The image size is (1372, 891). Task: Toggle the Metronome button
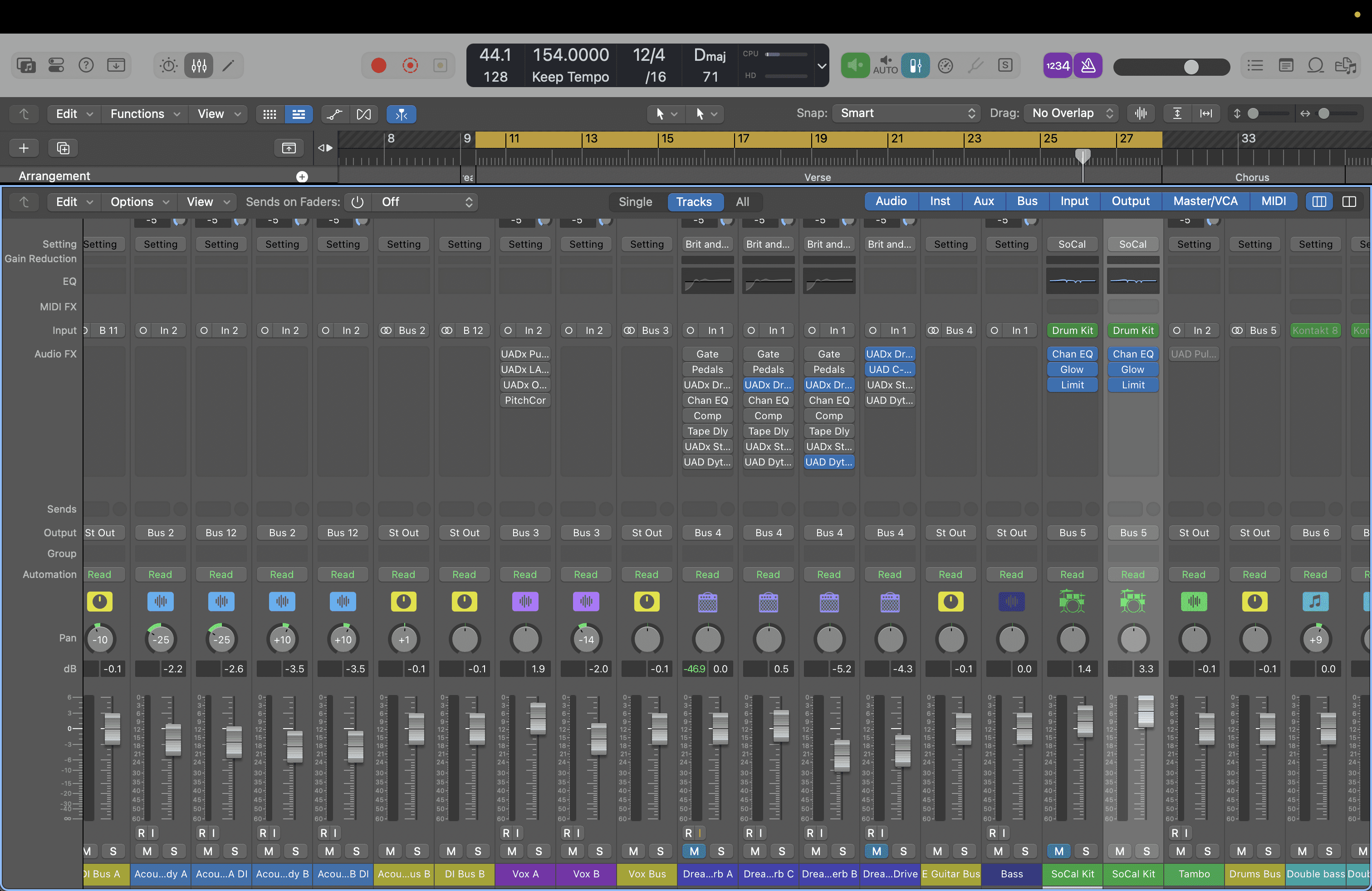(1088, 65)
